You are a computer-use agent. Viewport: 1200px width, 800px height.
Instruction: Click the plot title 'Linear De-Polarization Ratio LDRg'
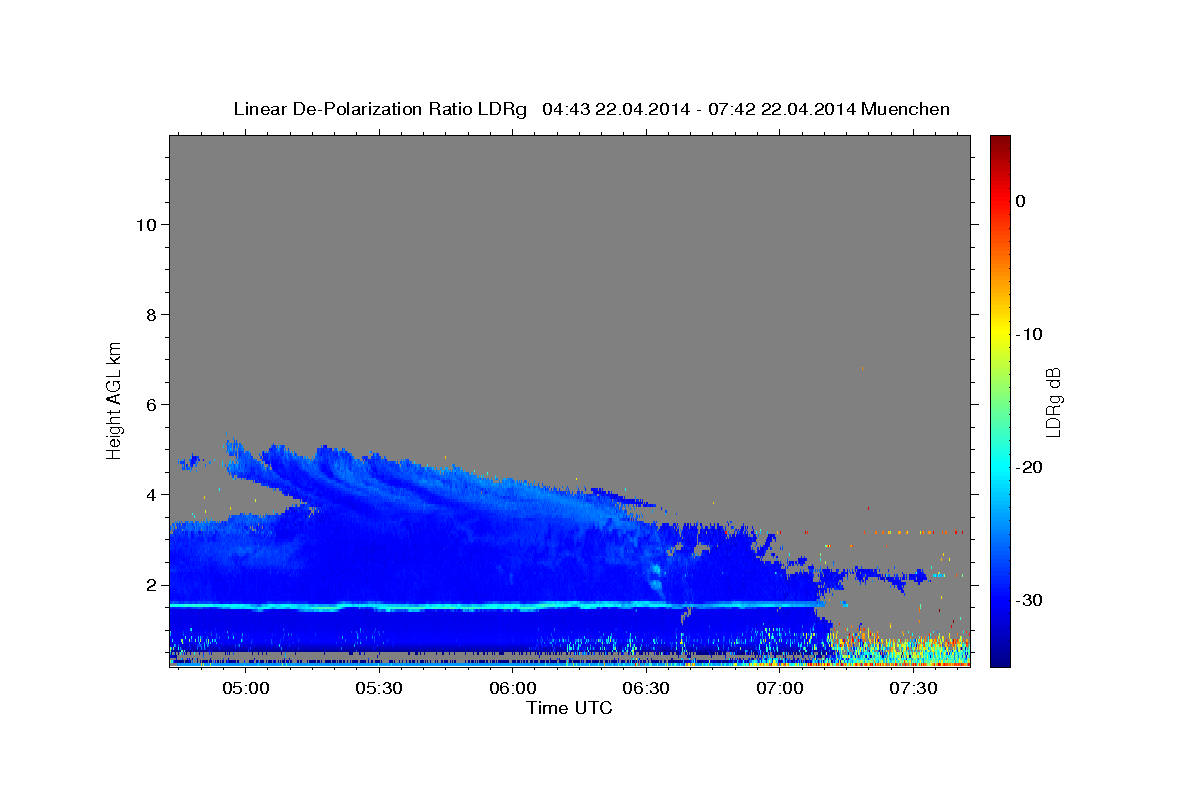pyautogui.click(x=379, y=109)
